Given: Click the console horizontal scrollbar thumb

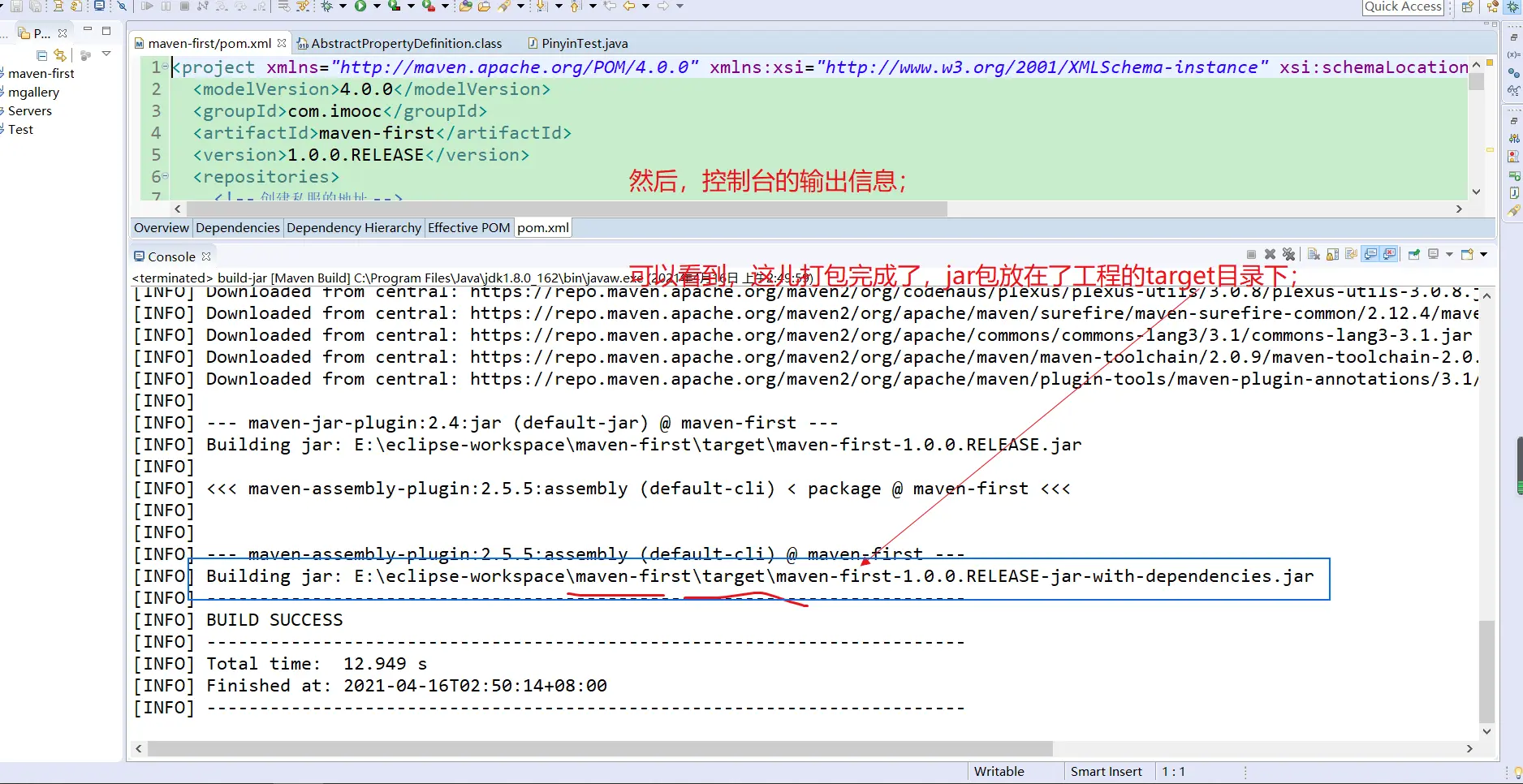Looking at the screenshot, I should [x=600, y=748].
